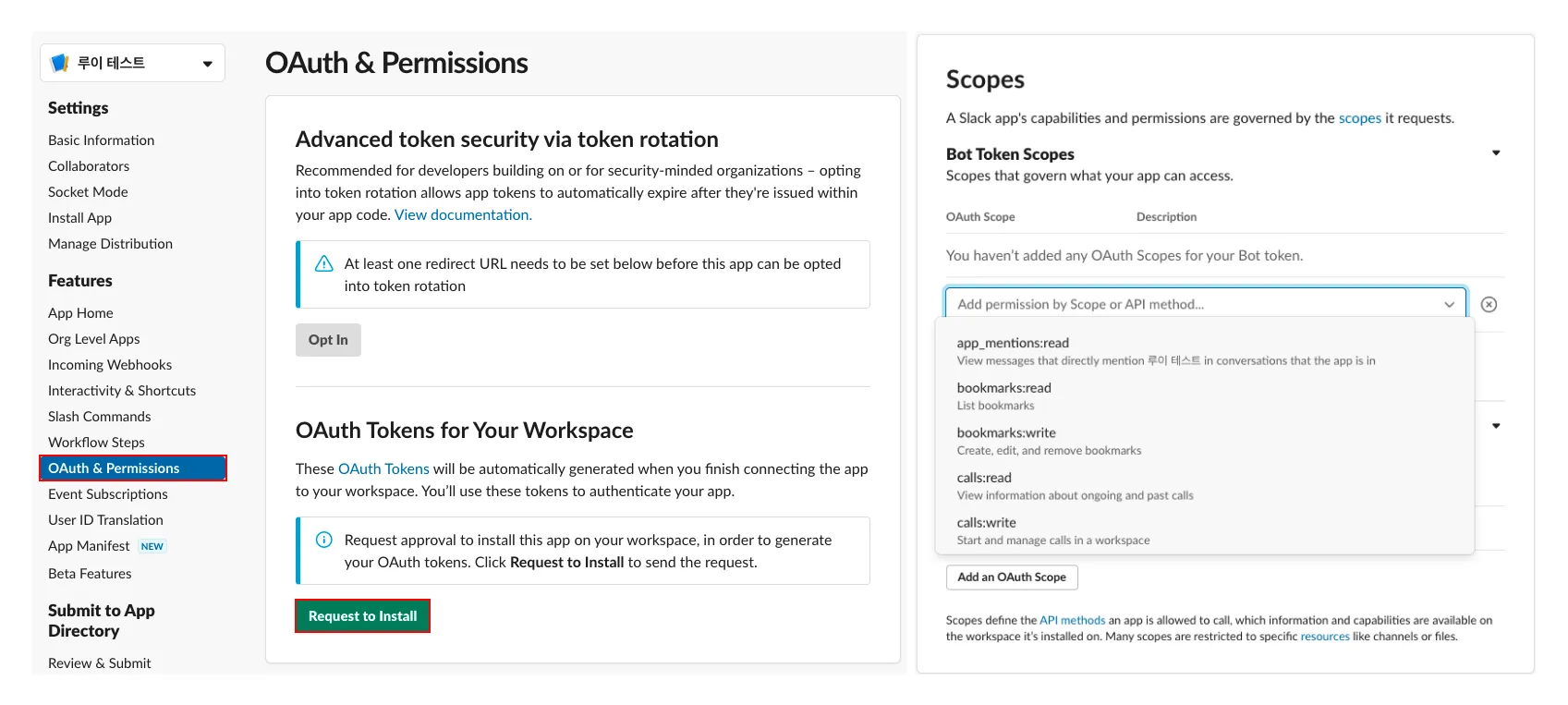Open the 루이 테스트 app selector dropdown

(x=132, y=63)
